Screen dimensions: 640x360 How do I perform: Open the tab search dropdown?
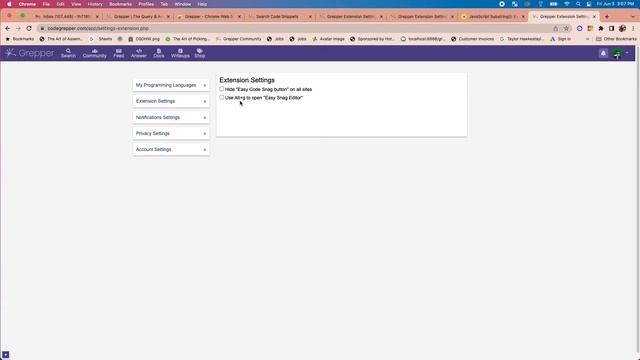pyautogui.click(x=633, y=17)
